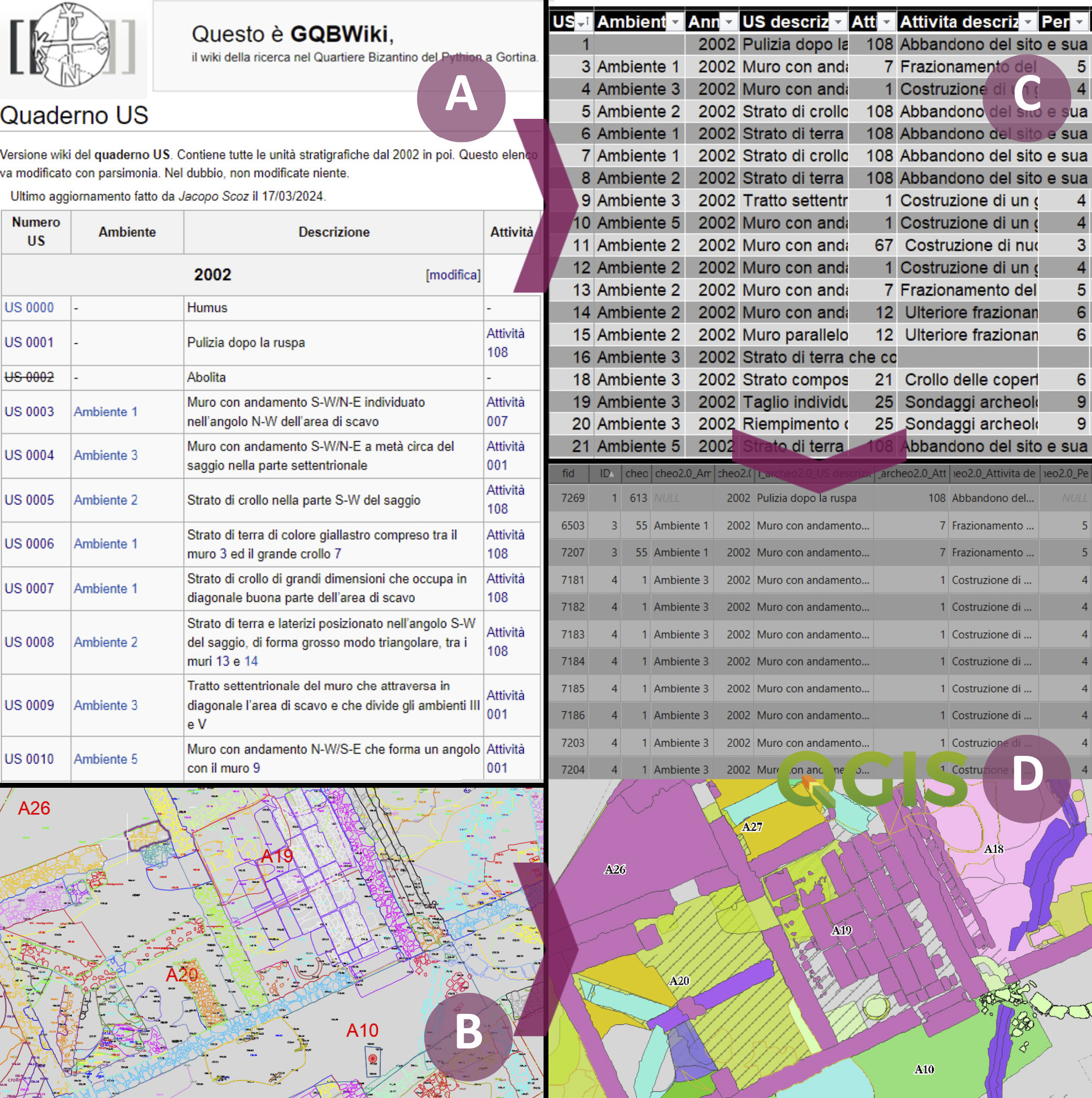1092x1098 pixels.
Task: Open the US 0003 wiki link
Action: [x=30, y=411]
